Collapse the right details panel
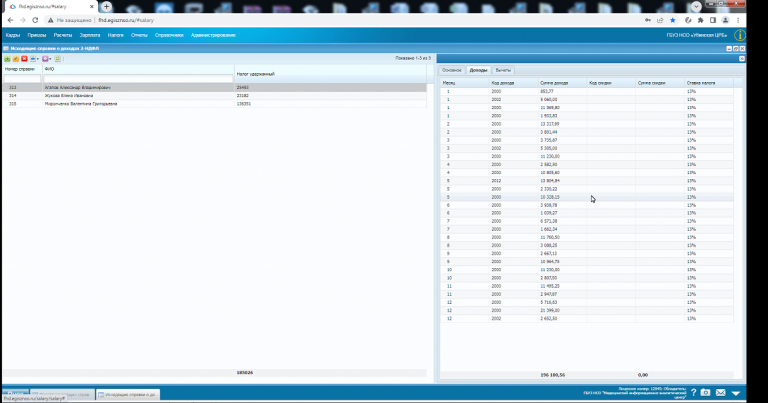 pyautogui.click(x=742, y=58)
